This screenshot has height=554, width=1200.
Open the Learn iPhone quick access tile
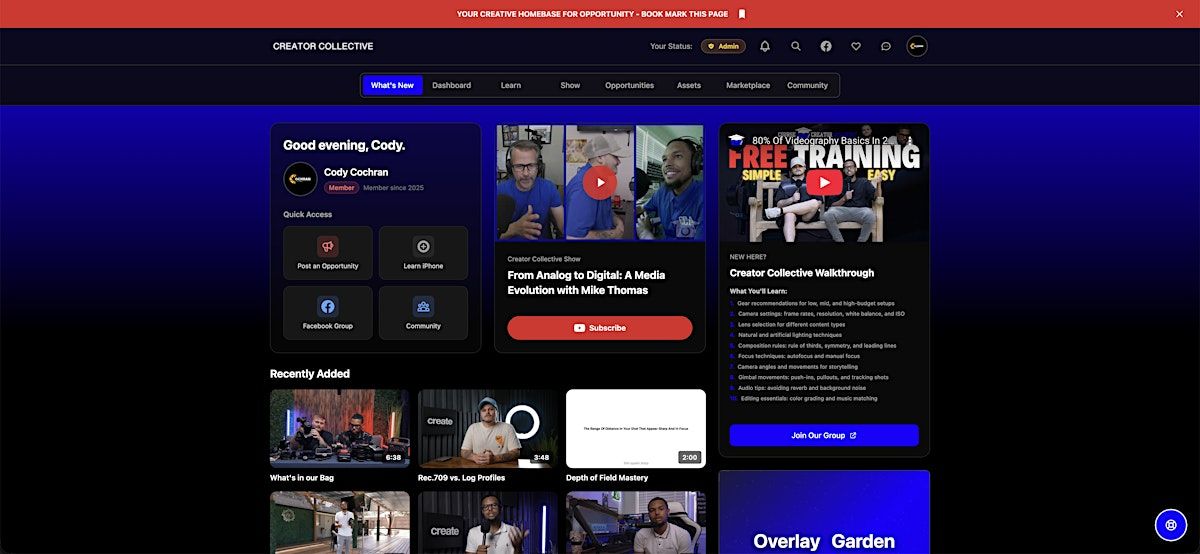coord(423,253)
